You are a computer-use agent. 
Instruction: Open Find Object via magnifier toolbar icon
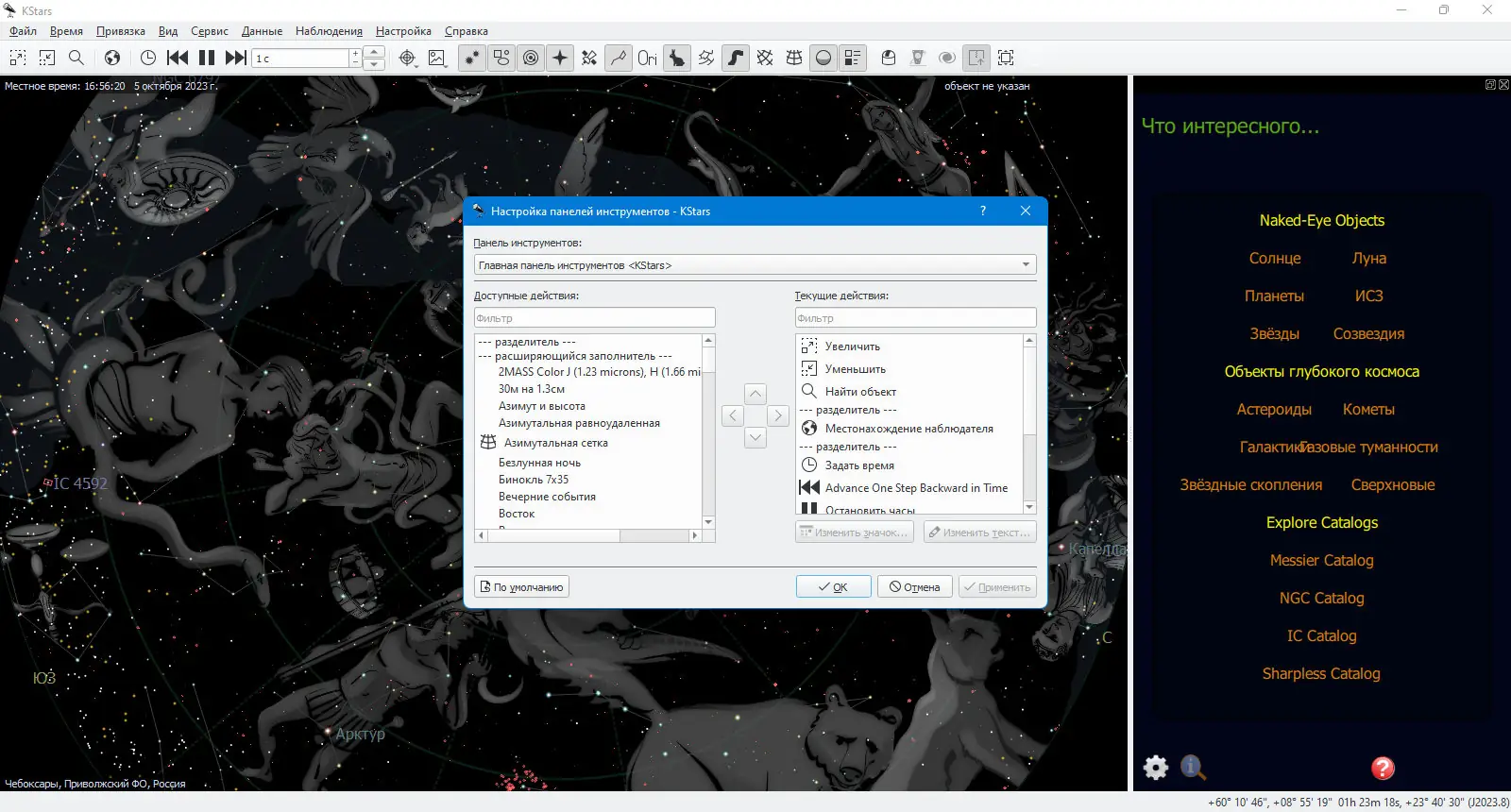76,58
